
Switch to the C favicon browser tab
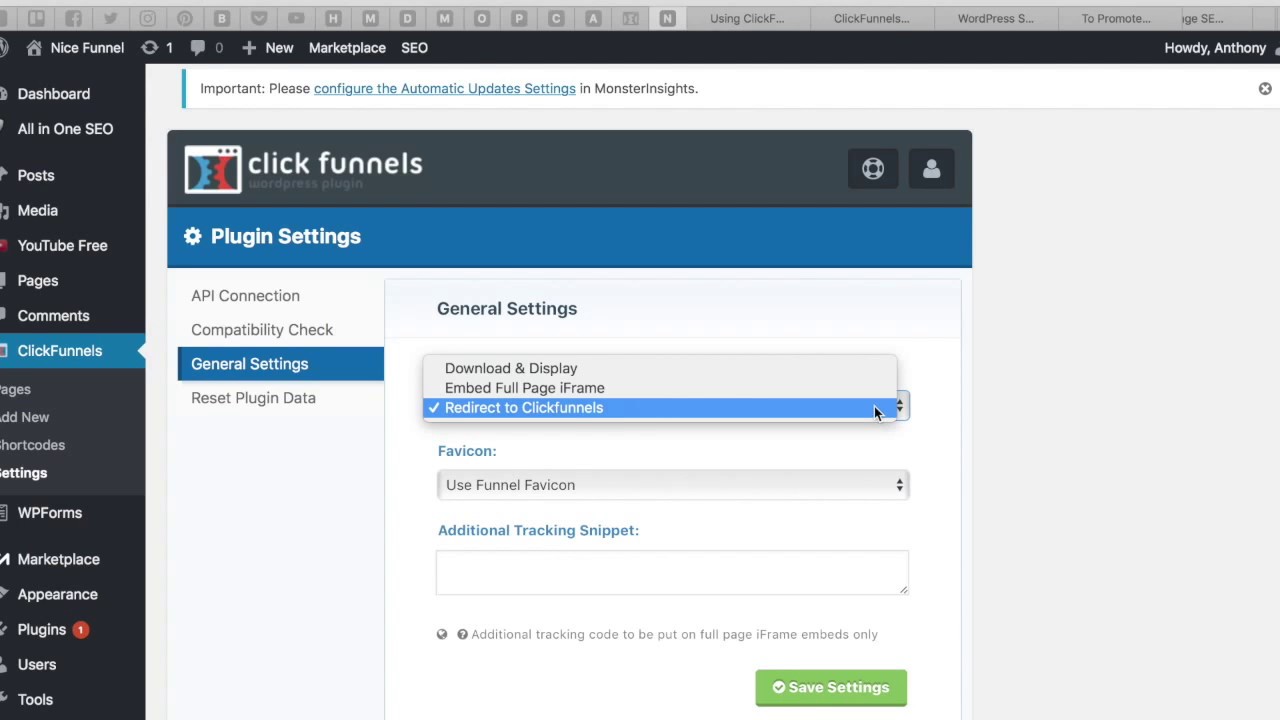(556, 18)
